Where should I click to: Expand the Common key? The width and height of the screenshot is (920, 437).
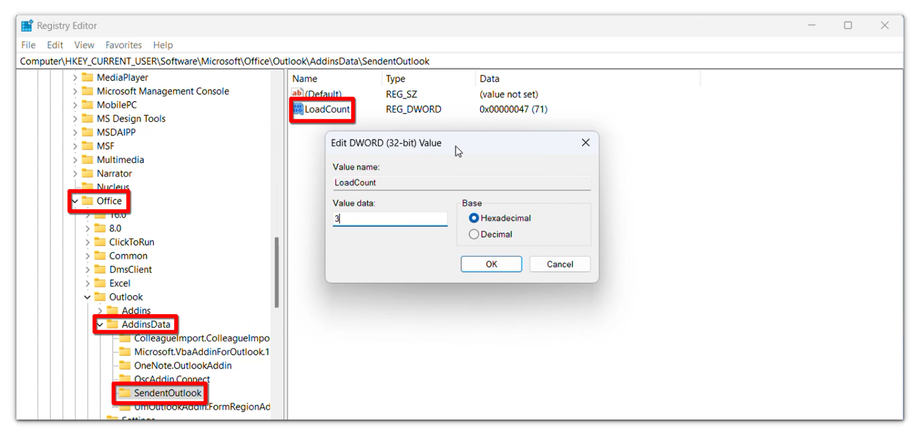[x=87, y=256]
